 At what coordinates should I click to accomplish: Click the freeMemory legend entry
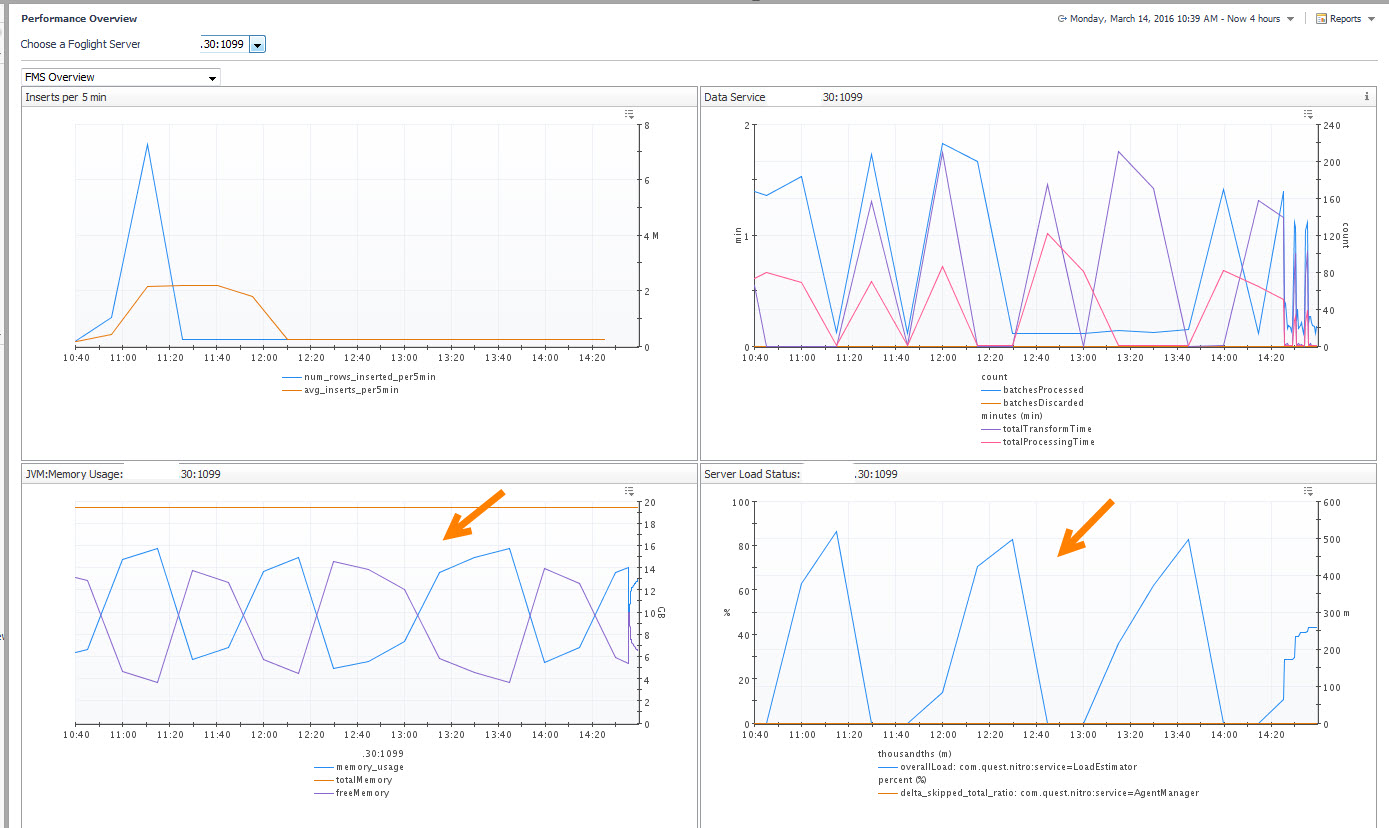click(351, 793)
